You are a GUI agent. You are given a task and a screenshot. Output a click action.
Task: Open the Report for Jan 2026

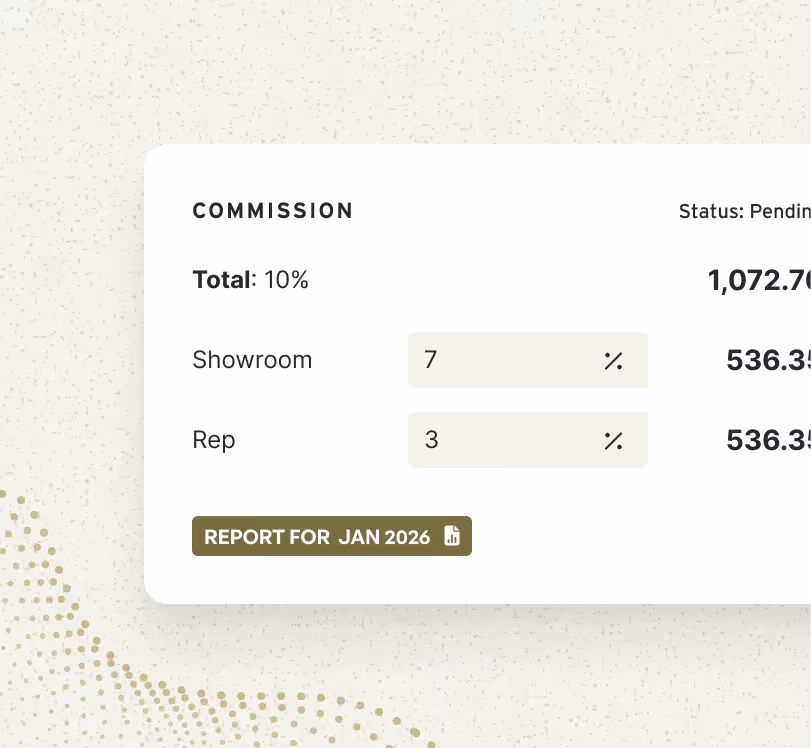pos(332,536)
